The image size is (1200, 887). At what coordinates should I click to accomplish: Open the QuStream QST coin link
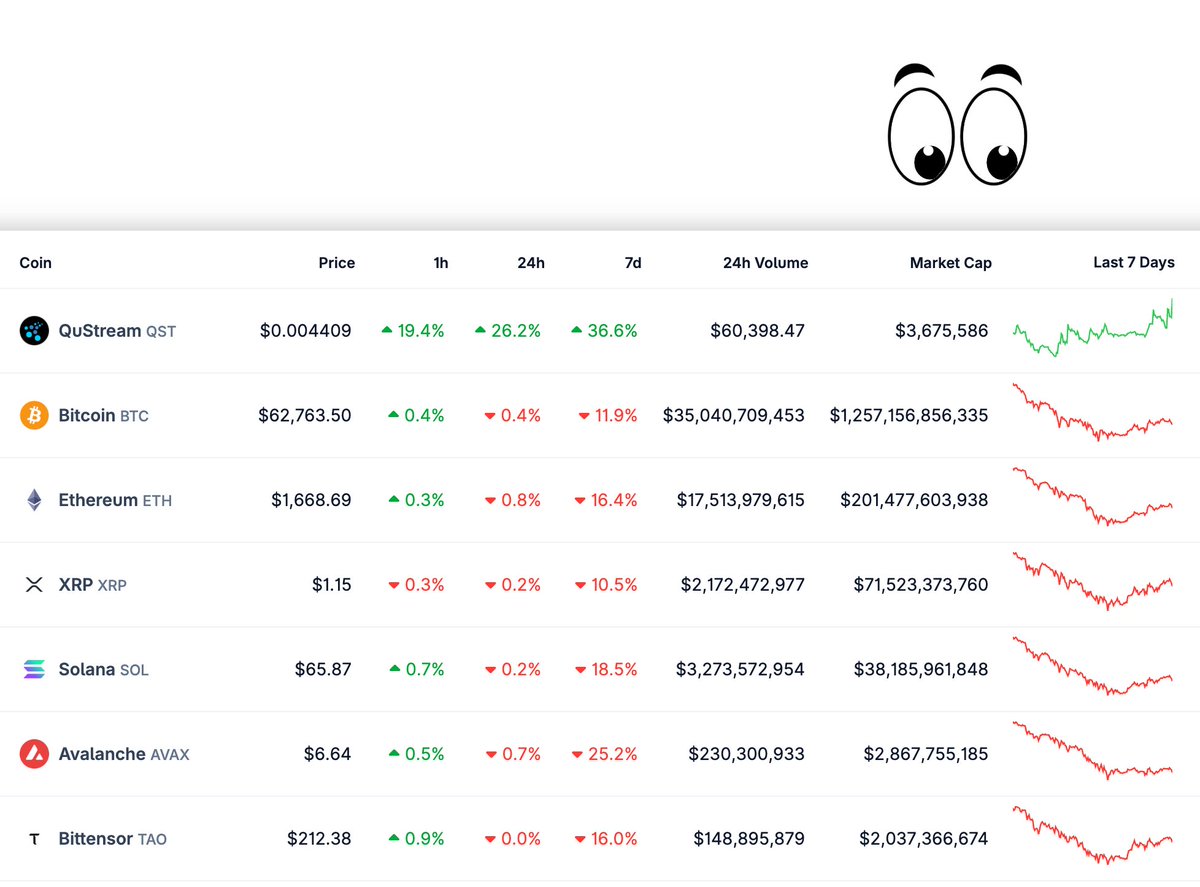pyautogui.click(x=117, y=331)
